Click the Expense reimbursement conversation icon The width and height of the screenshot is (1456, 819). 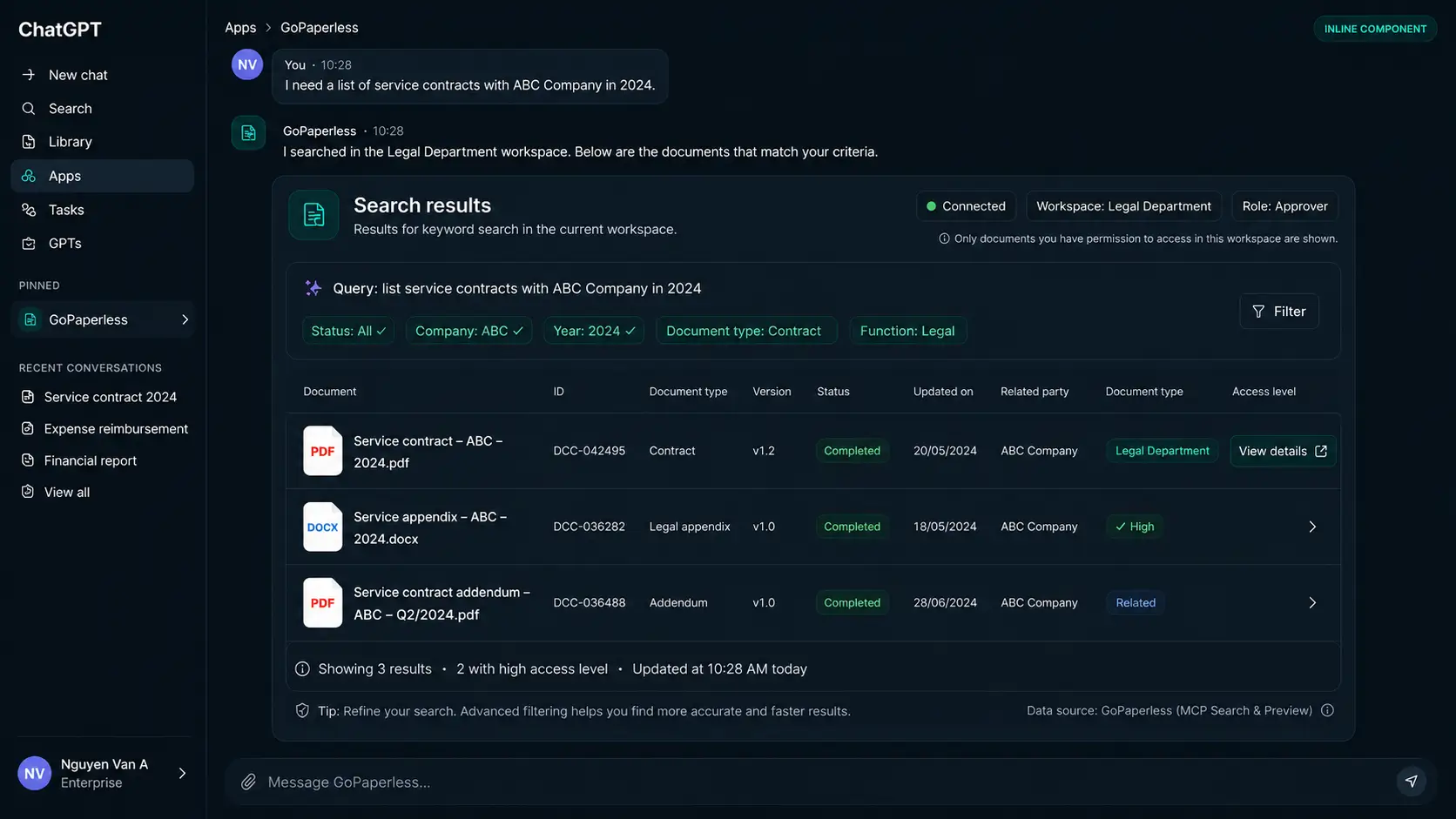(28, 429)
